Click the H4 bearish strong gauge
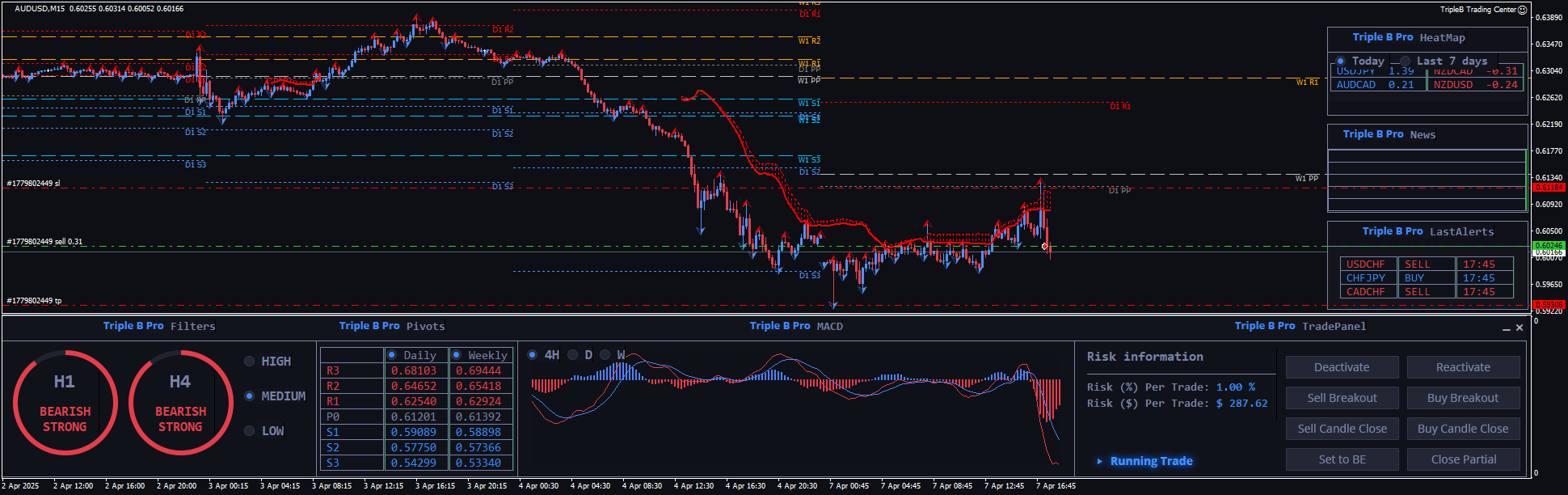This screenshot has height=495, width=1568. (x=180, y=402)
